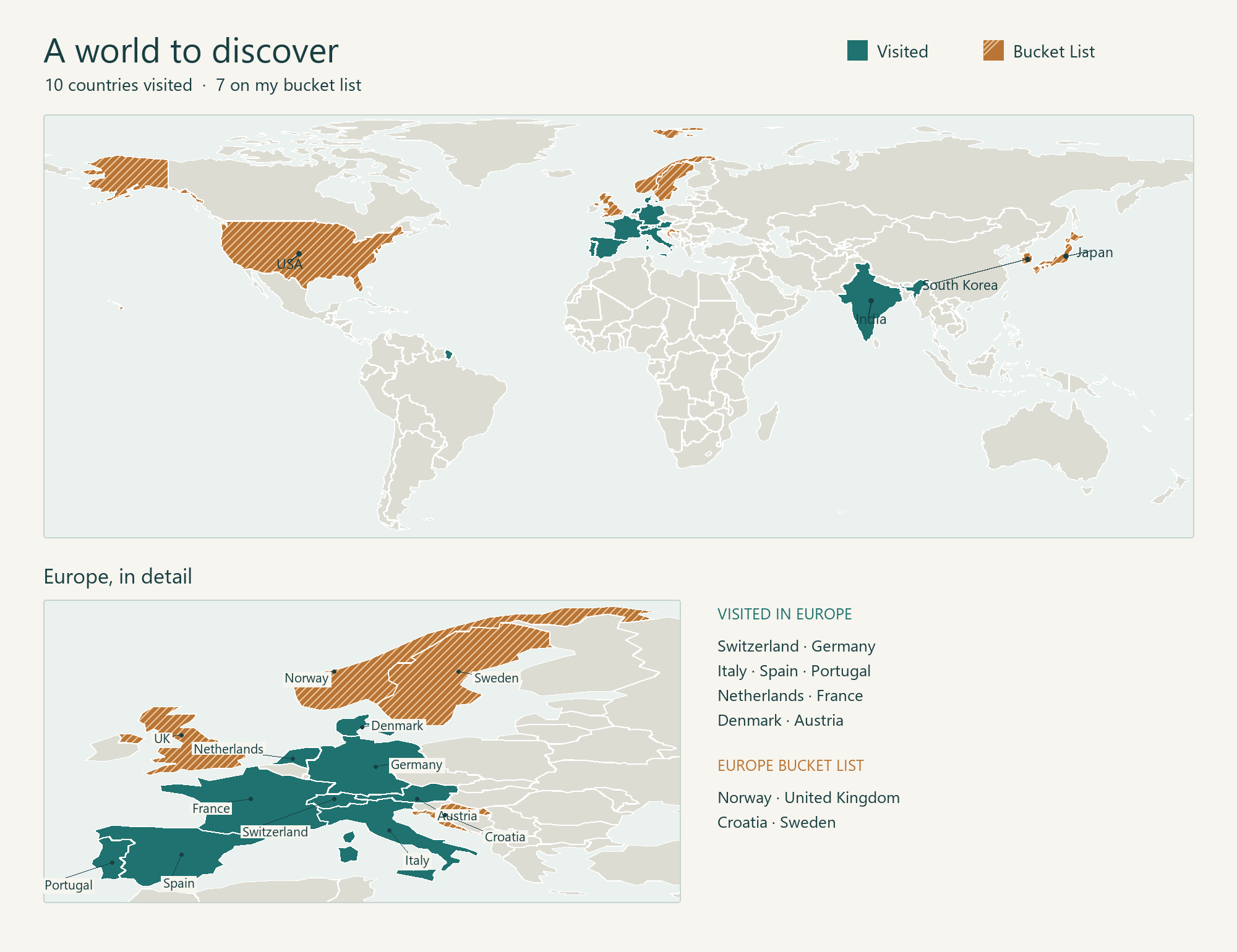Click the 'EUROPE BUCKET LIST' heading
Viewport: 1237px width, 952px height.
790,765
